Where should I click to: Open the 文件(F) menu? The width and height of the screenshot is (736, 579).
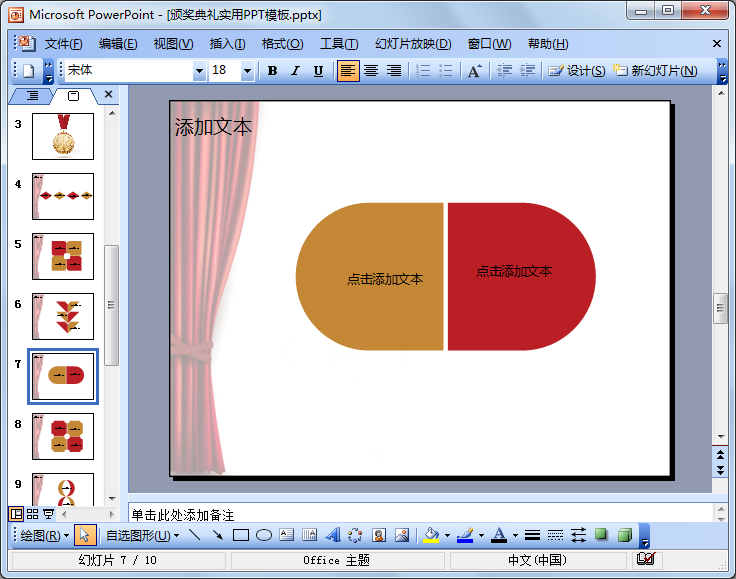click(x=63, y=44)
